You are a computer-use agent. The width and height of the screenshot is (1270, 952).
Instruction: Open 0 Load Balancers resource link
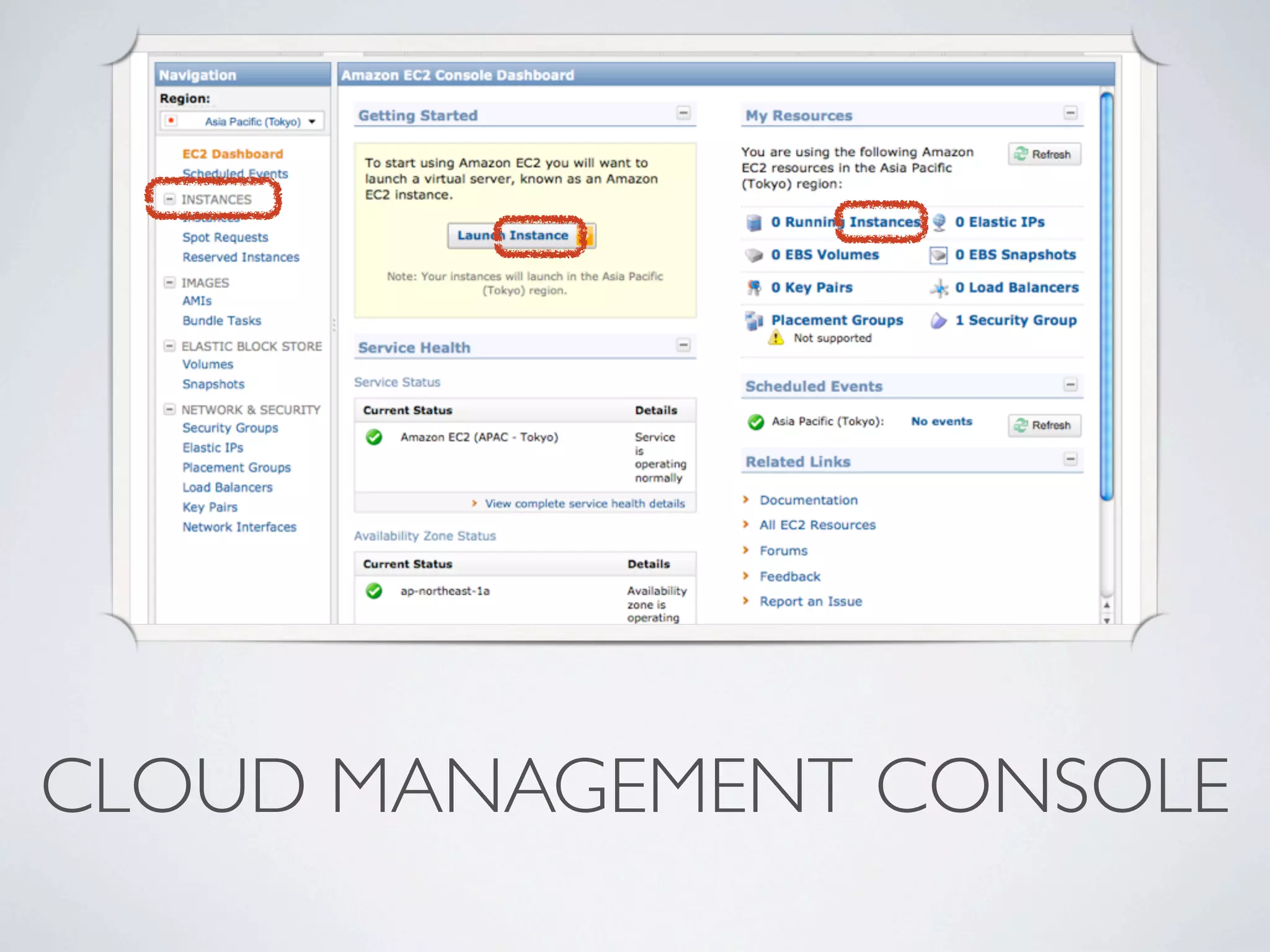click(x=1017, y=288)
